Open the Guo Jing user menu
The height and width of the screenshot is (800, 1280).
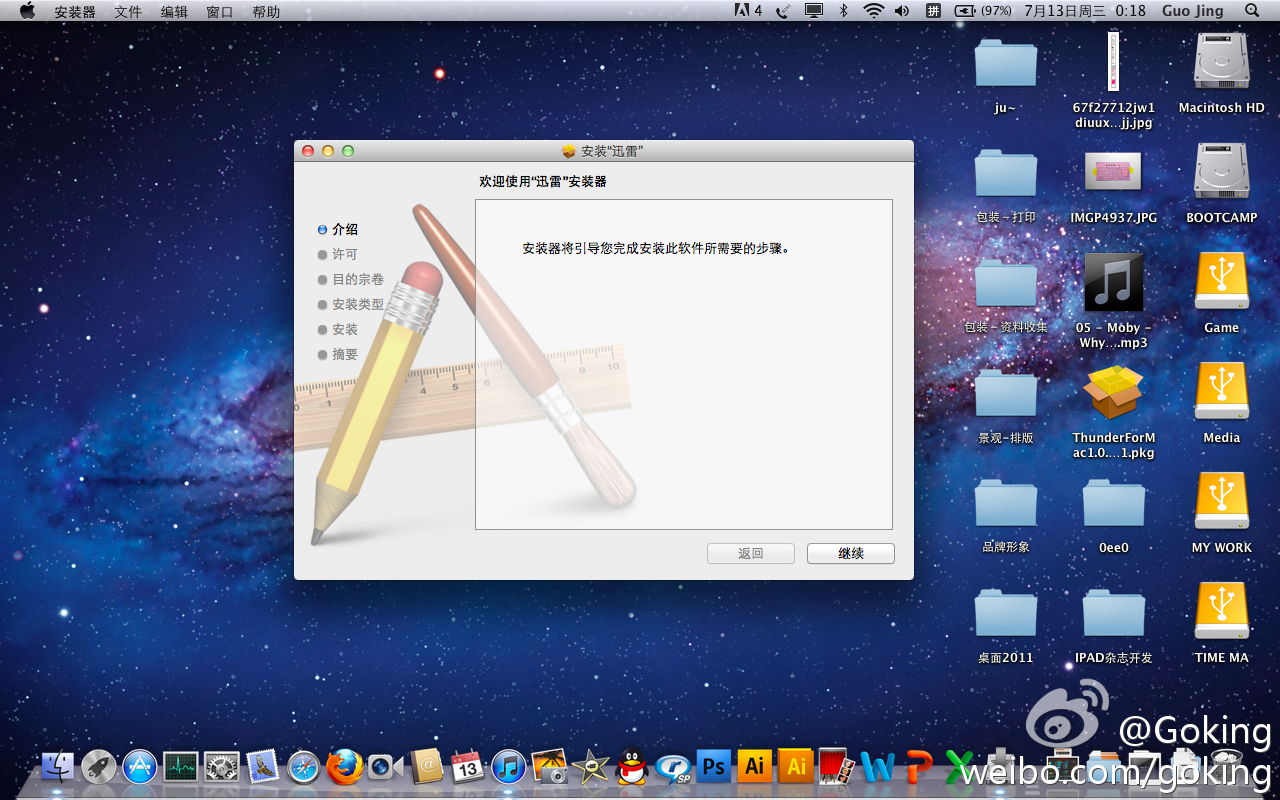pyautogui.click(x=1194, y=11)
